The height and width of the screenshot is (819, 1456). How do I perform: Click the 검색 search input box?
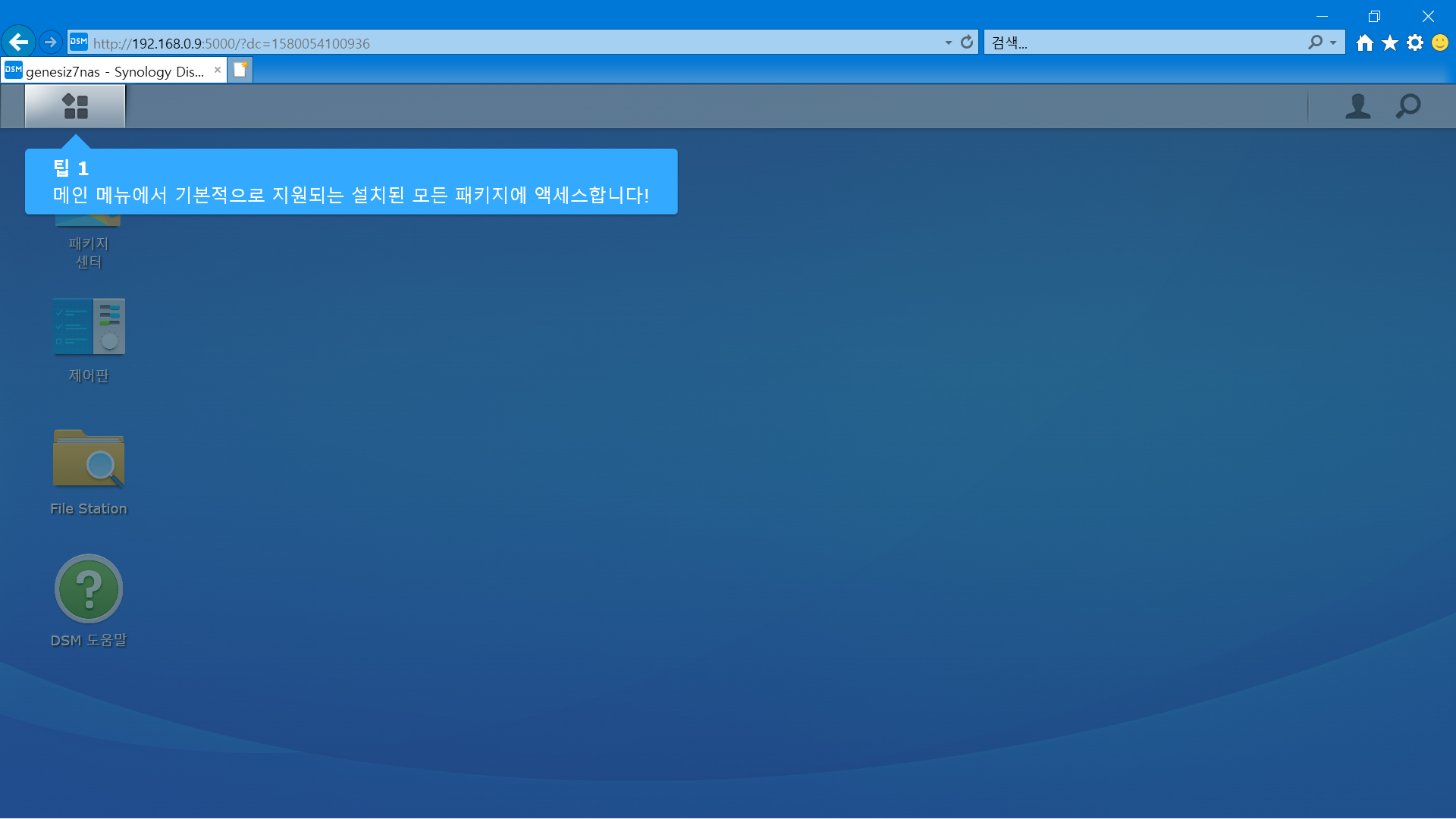coord(1145,43)
